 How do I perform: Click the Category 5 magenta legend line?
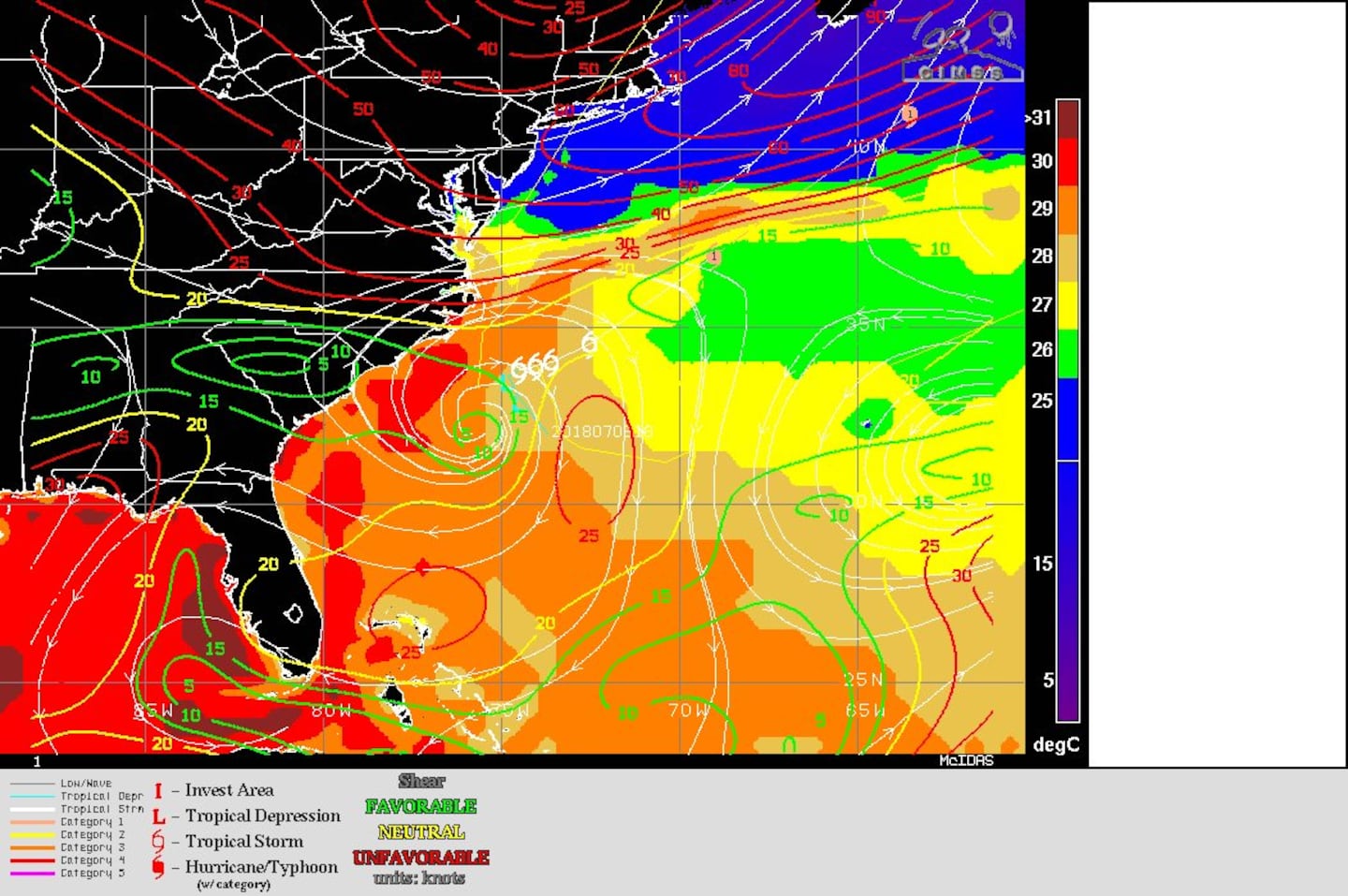tap(31, 874)
